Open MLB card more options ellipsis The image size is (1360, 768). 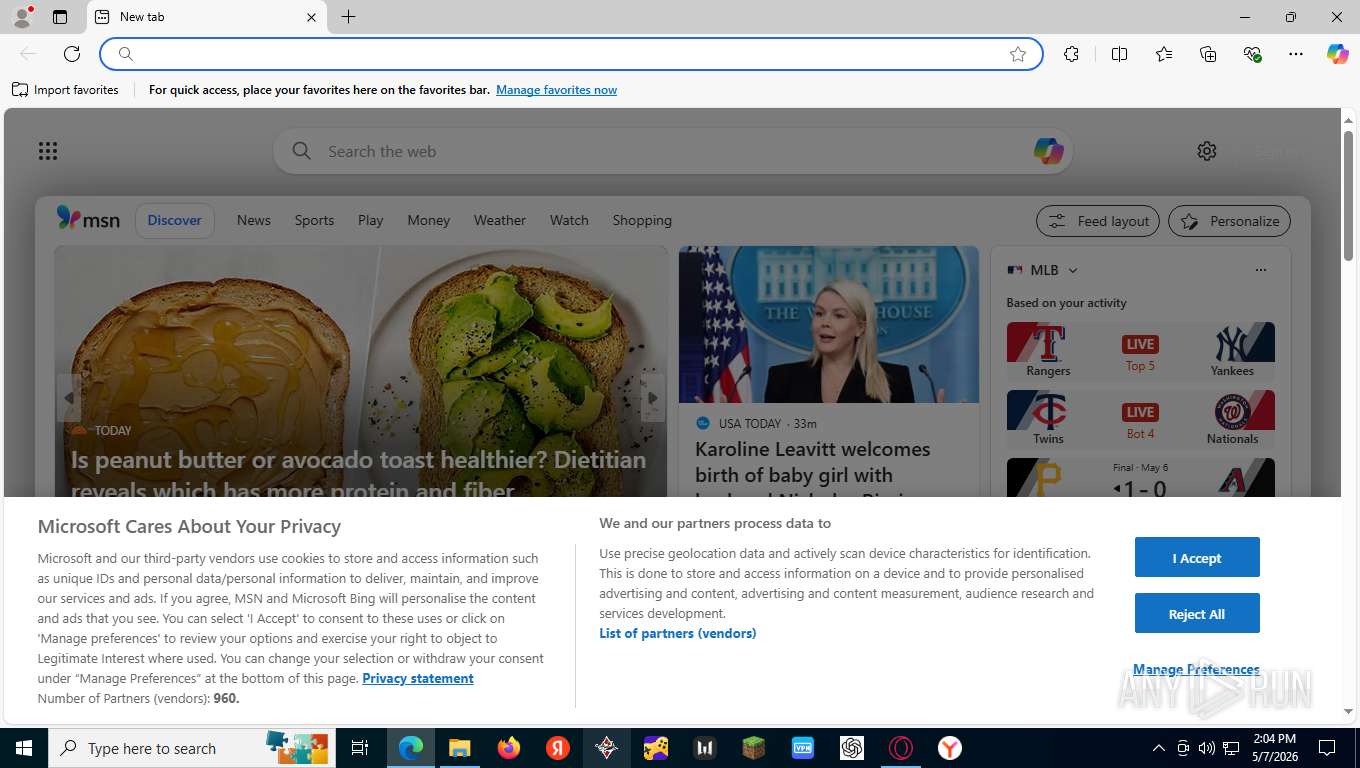(1261, 270)
